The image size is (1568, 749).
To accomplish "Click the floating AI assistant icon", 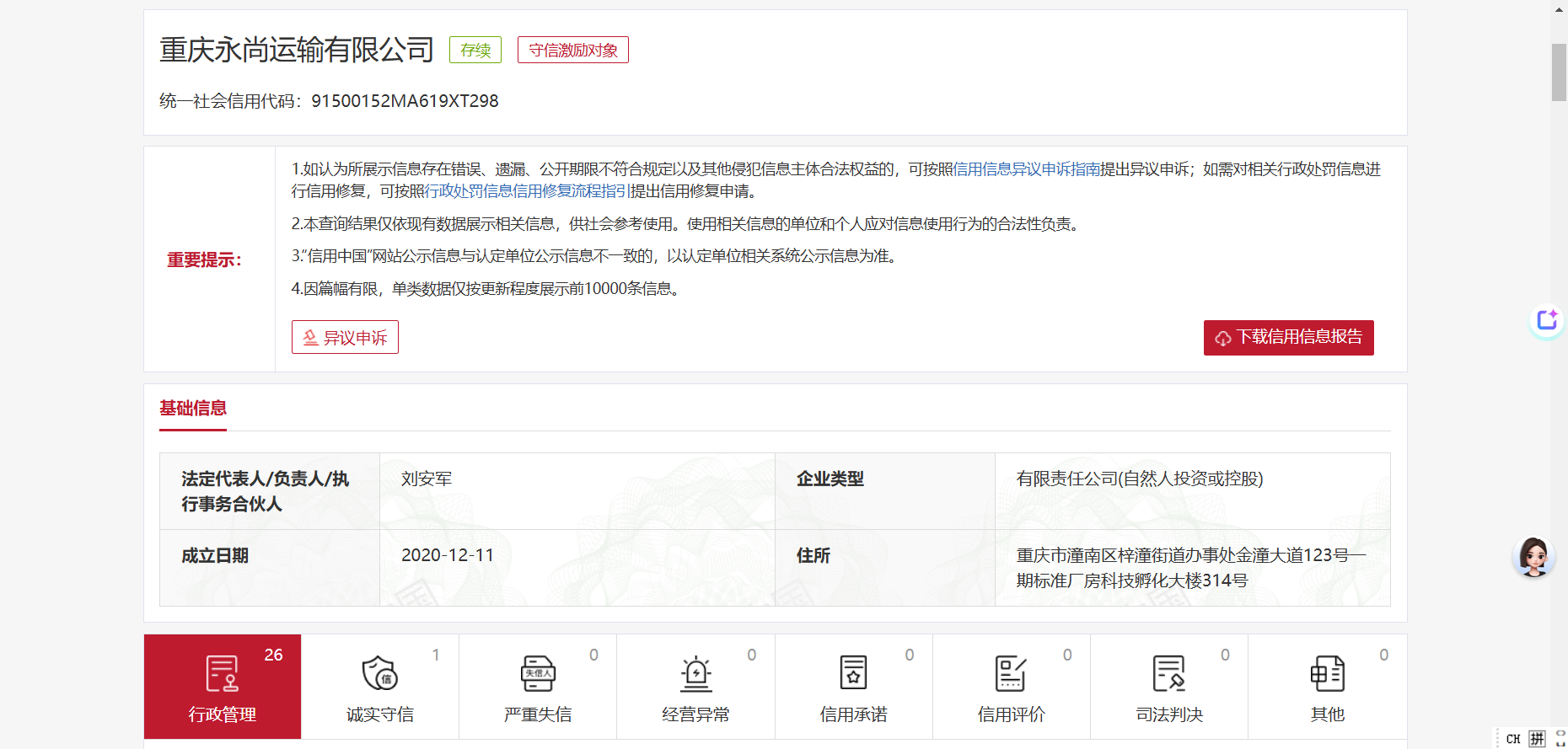I will tap(1547, 321).
